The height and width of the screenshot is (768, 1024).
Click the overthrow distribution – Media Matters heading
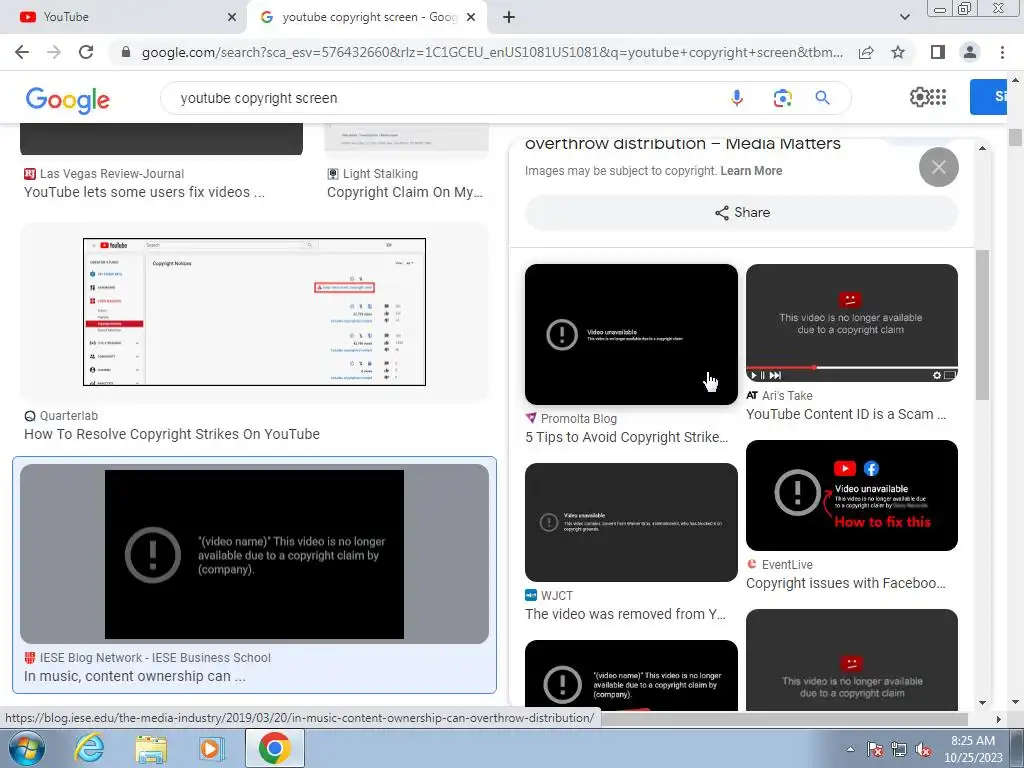pyautogui.click(x=682, y=144)
